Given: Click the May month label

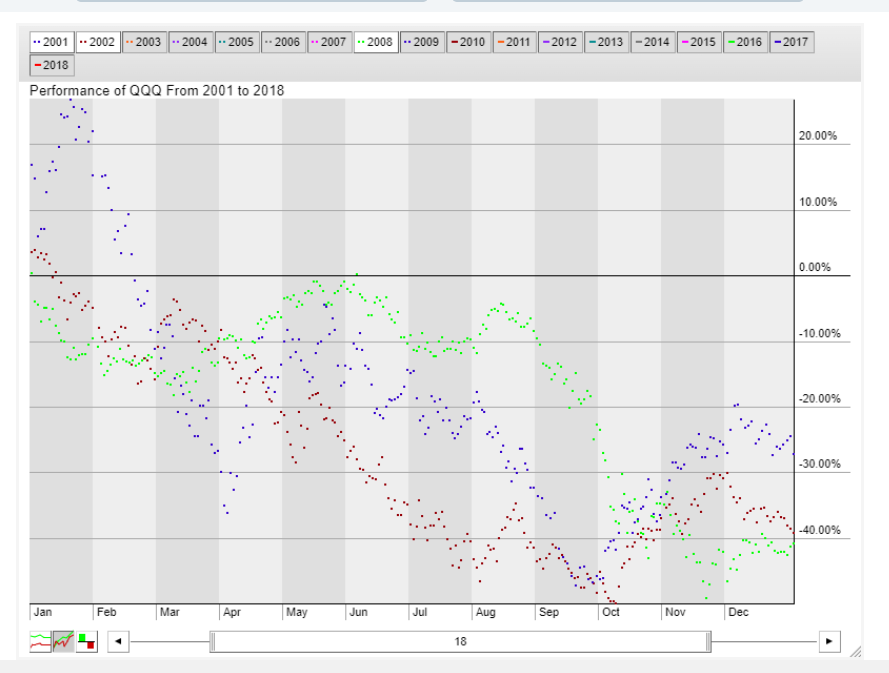Looking at the screenshot, I should pos(297,612).
